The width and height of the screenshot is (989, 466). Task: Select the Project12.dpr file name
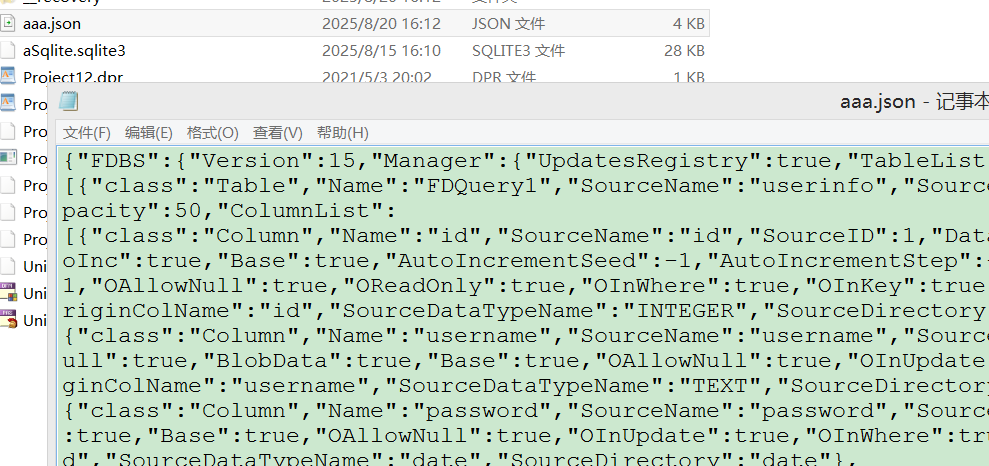point(73,77)
